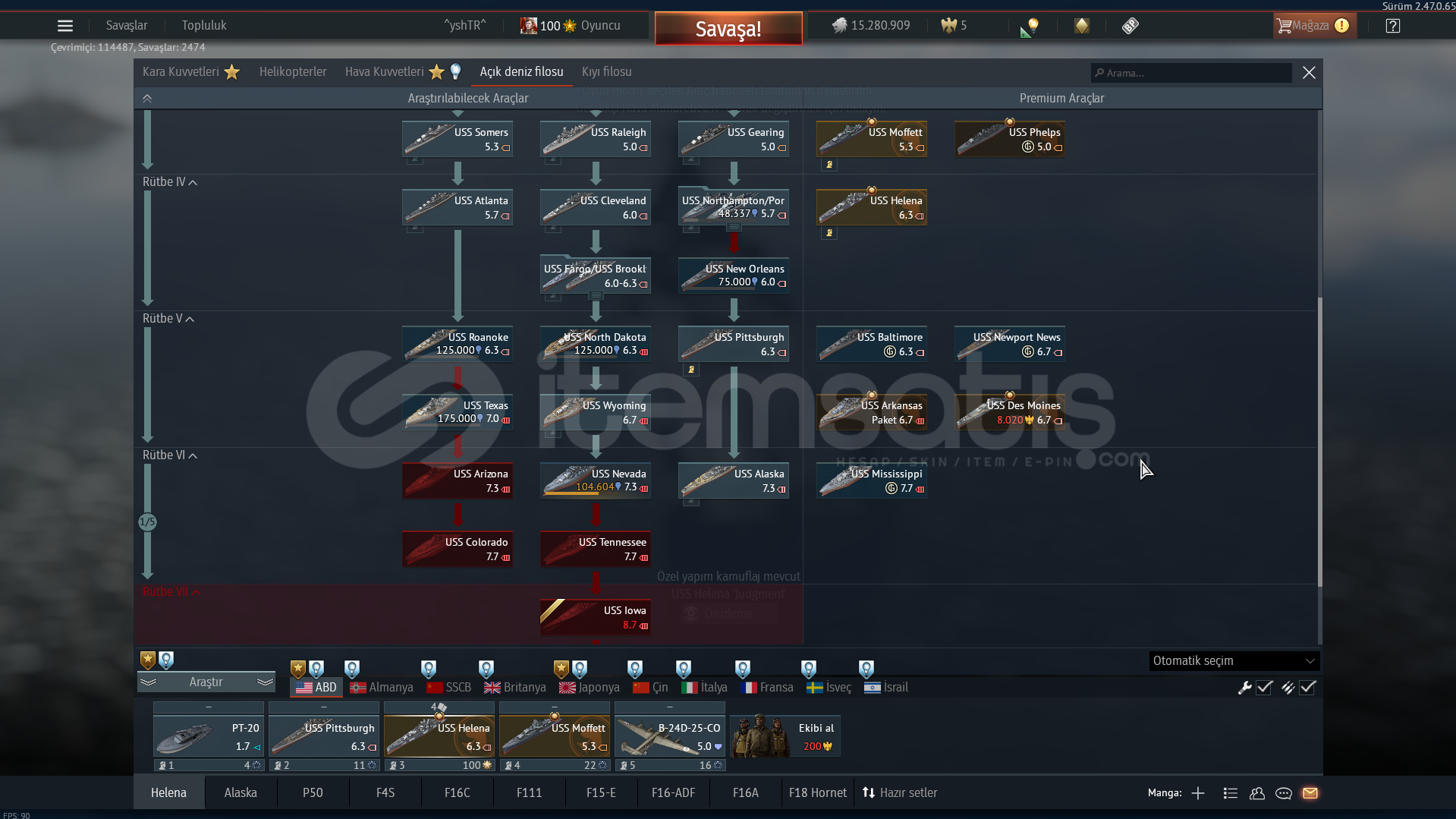Click the star icon next to Kara Kuvvetleri
Screen dimensions: 1456x819
(232, 72)
